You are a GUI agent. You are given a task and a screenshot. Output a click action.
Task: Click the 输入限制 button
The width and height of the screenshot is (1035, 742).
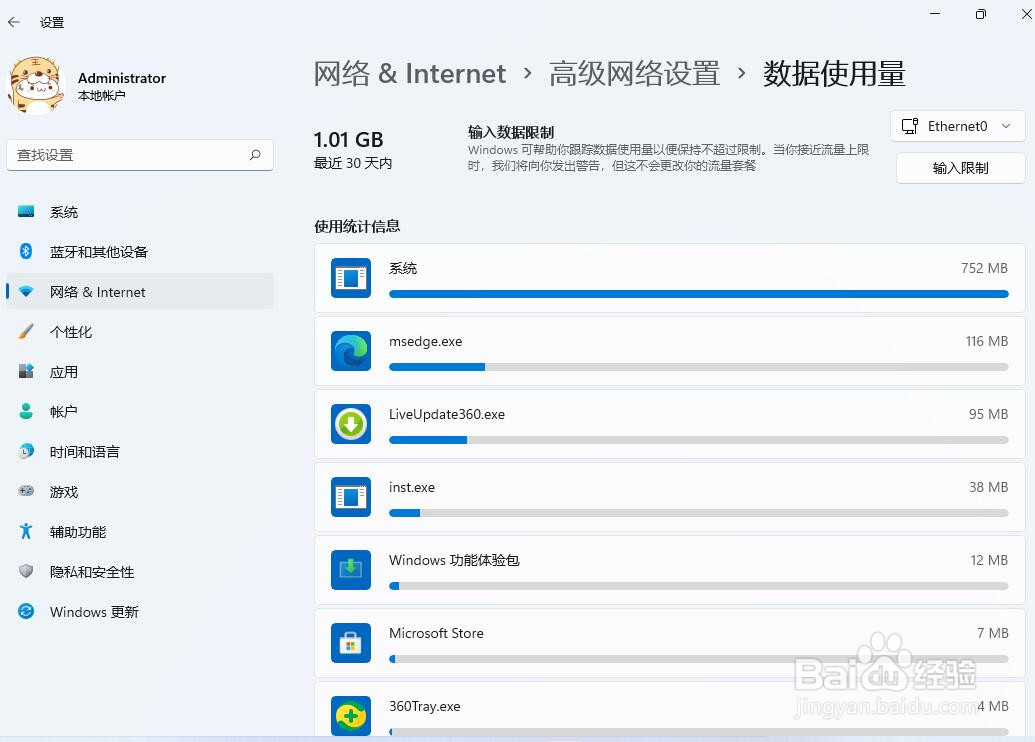pyautogui.click(x=960, y=168)
